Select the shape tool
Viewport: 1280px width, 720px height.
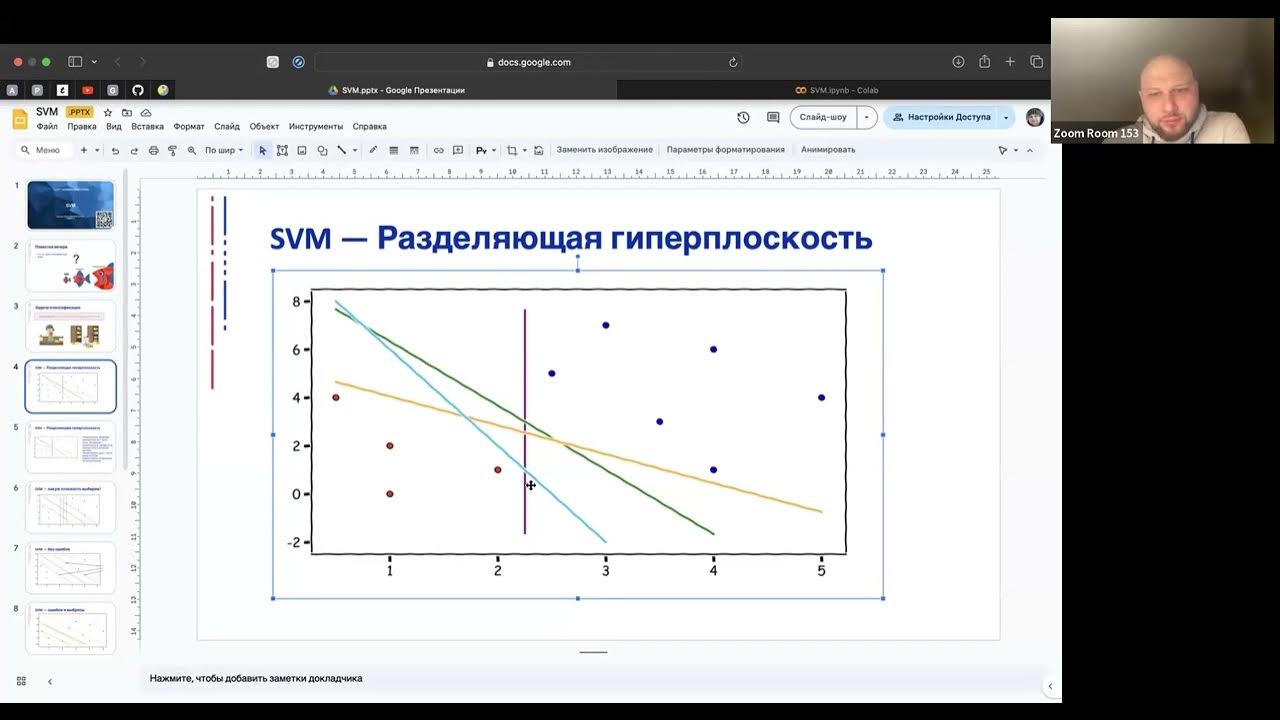click(x=322, y=150)
